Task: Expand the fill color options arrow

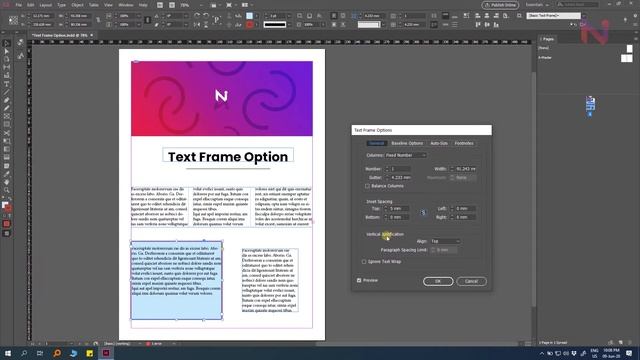Action: (257, 16)
